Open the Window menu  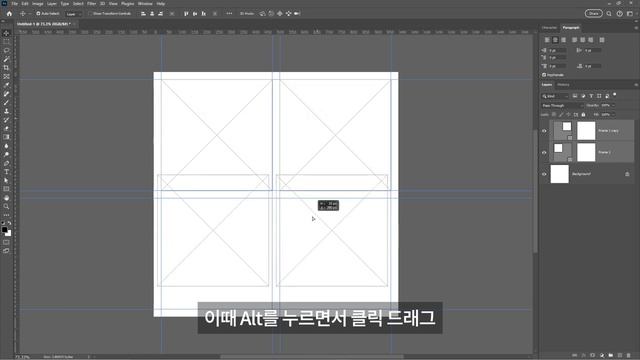click(x=145, y=4)
